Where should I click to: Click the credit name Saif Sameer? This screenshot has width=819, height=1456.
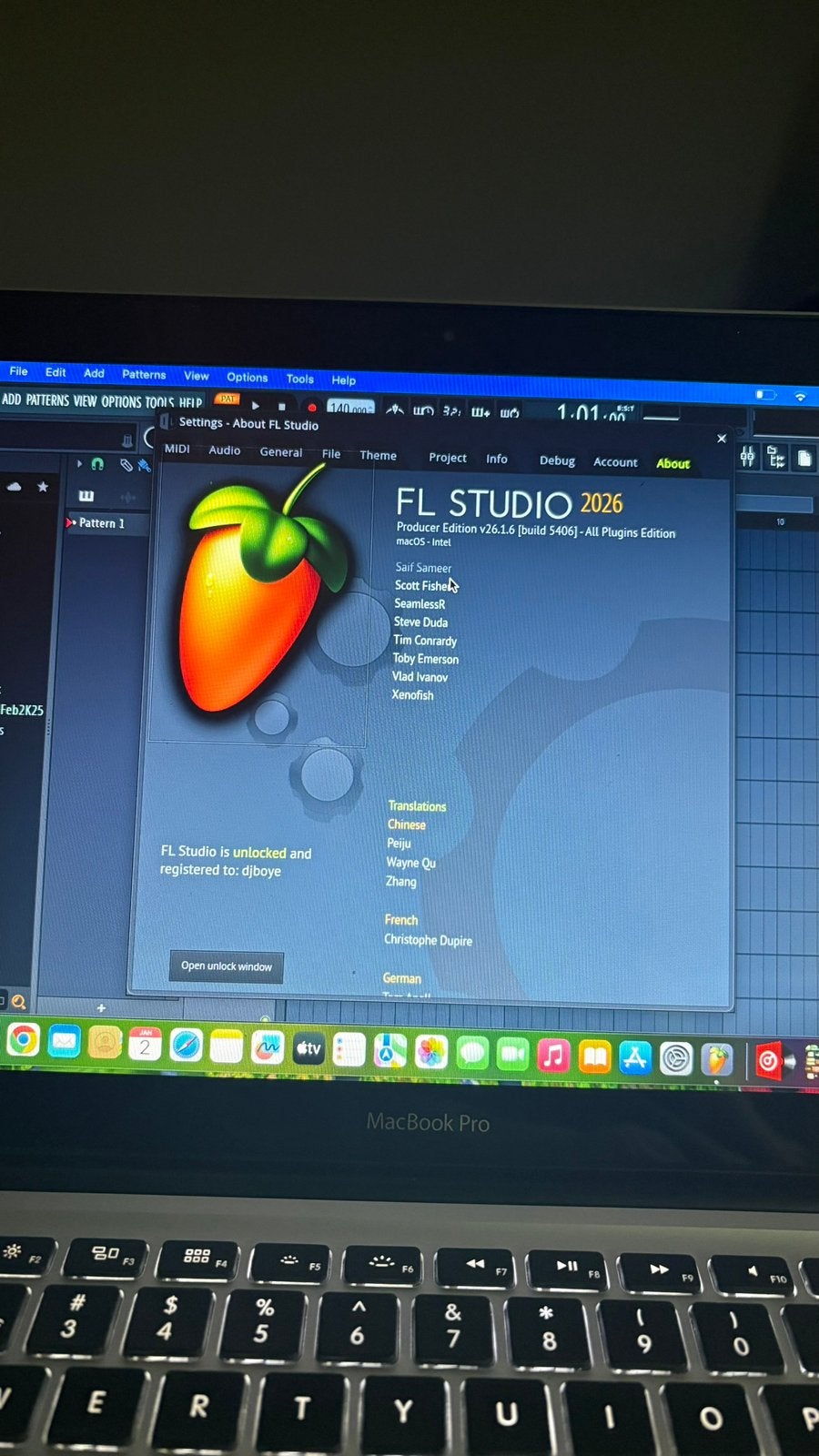point(423,568)
